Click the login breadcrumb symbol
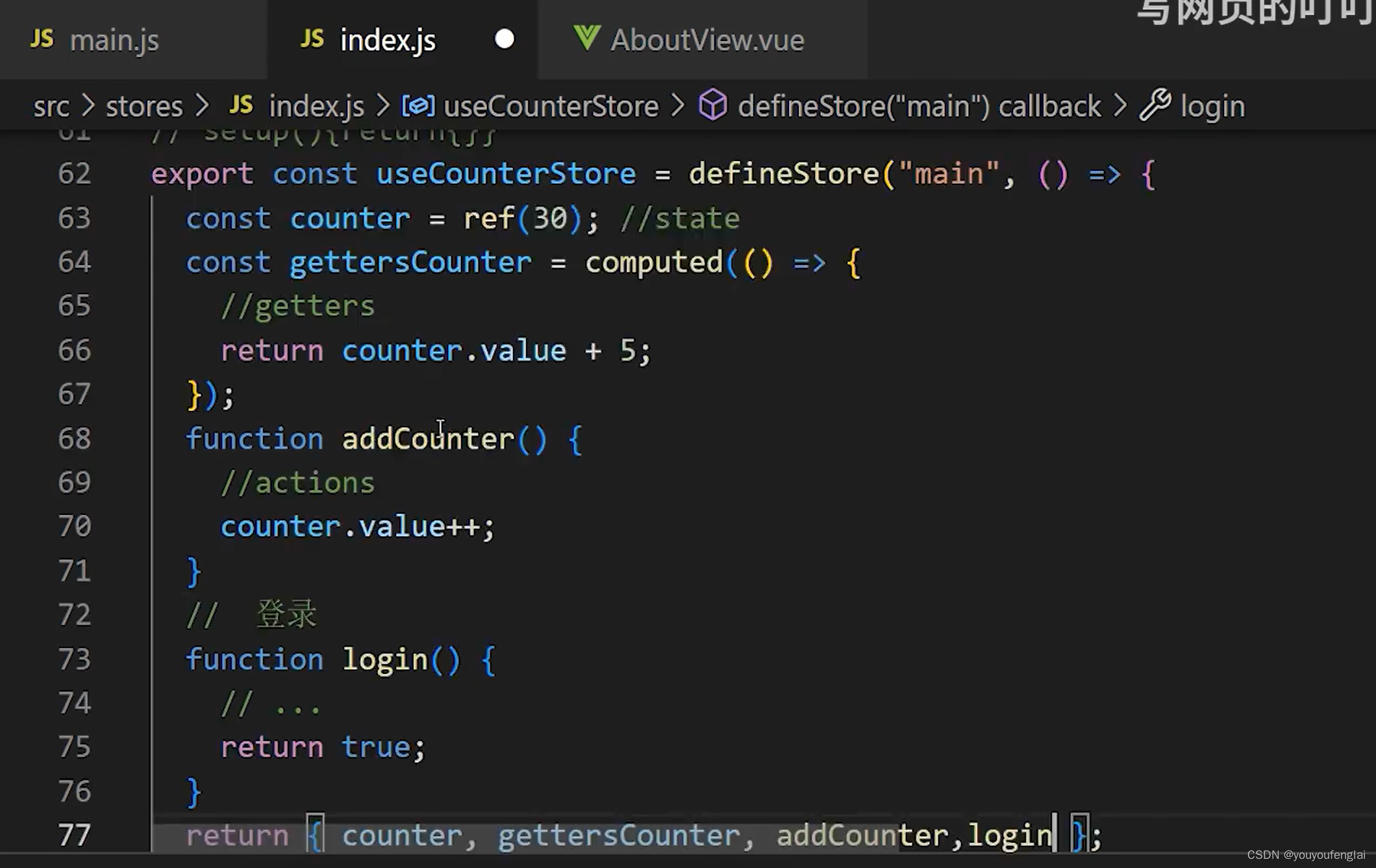 (x=1212, y=106)
